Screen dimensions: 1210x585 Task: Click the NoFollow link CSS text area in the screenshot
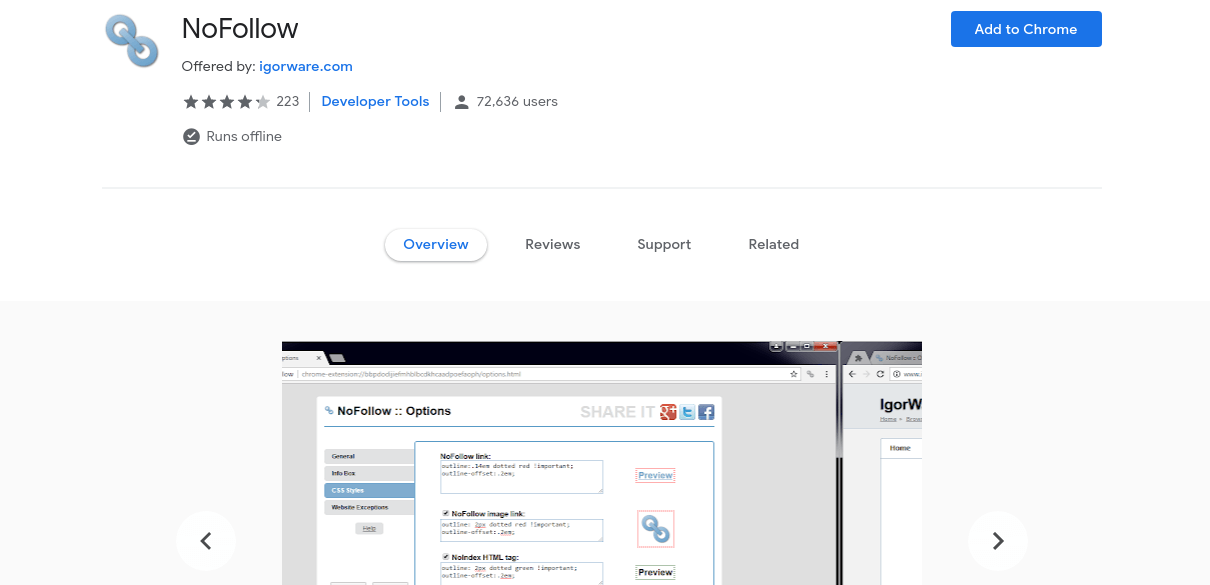(x=522, y=476)
